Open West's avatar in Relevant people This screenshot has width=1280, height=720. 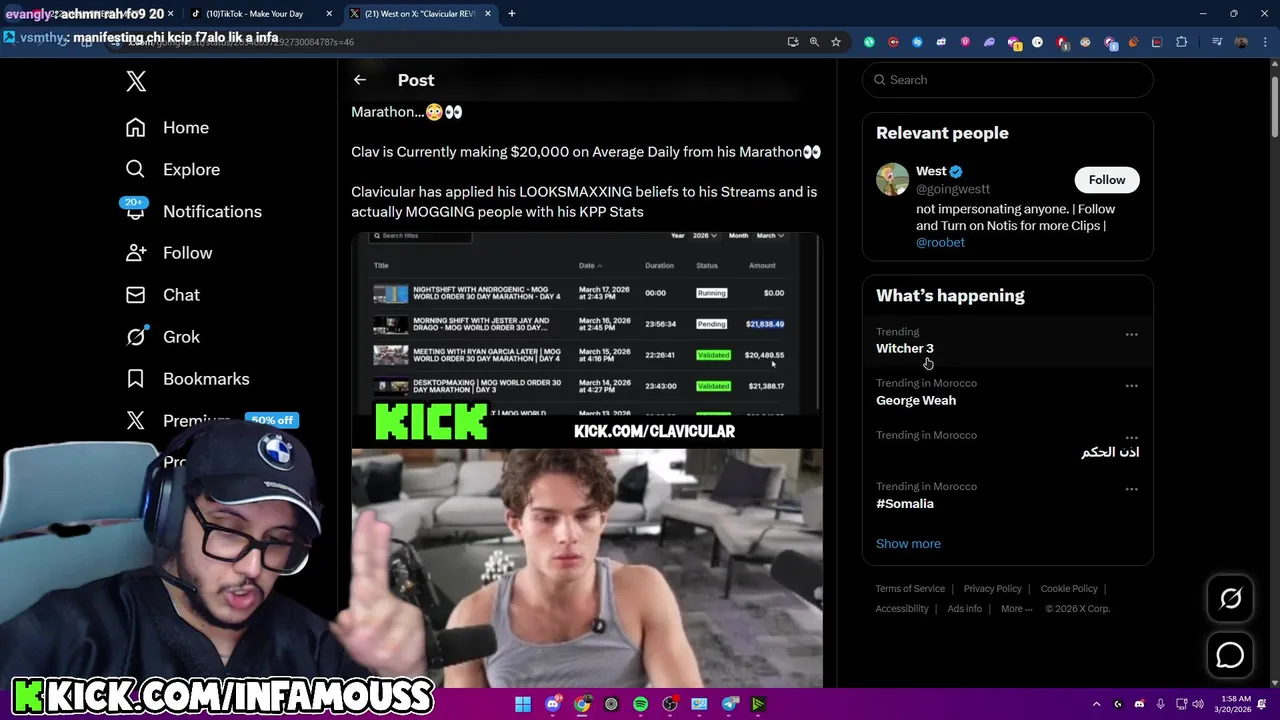coord(892,180)
